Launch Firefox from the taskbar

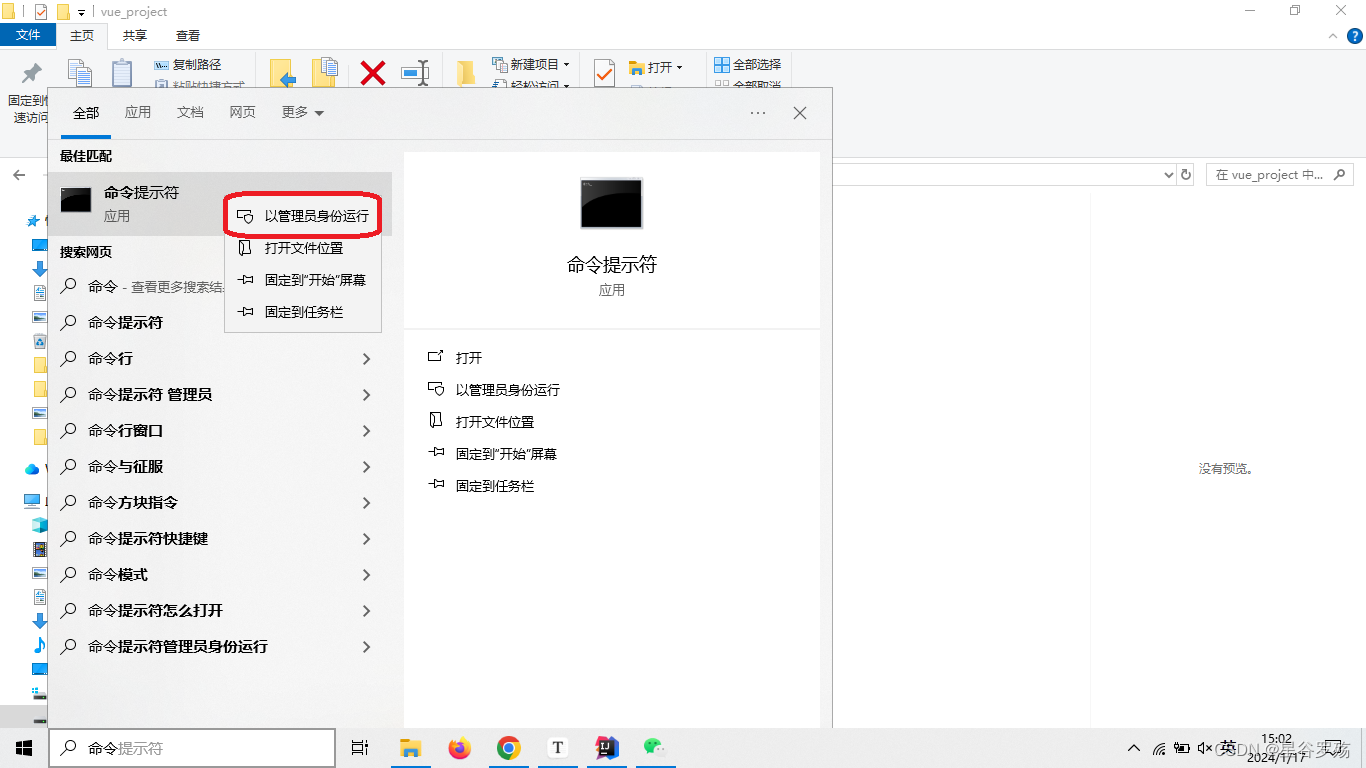tap(459, 747)
